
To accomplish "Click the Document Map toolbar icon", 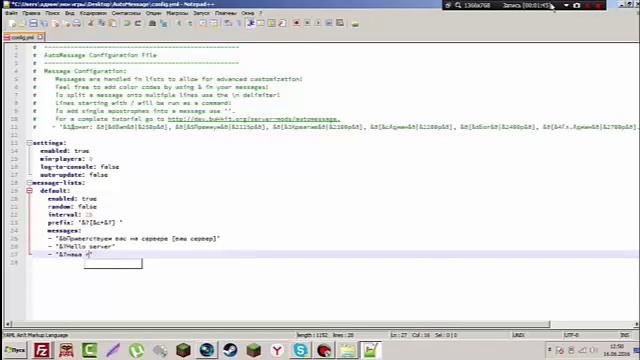I will tap(271, 23).
